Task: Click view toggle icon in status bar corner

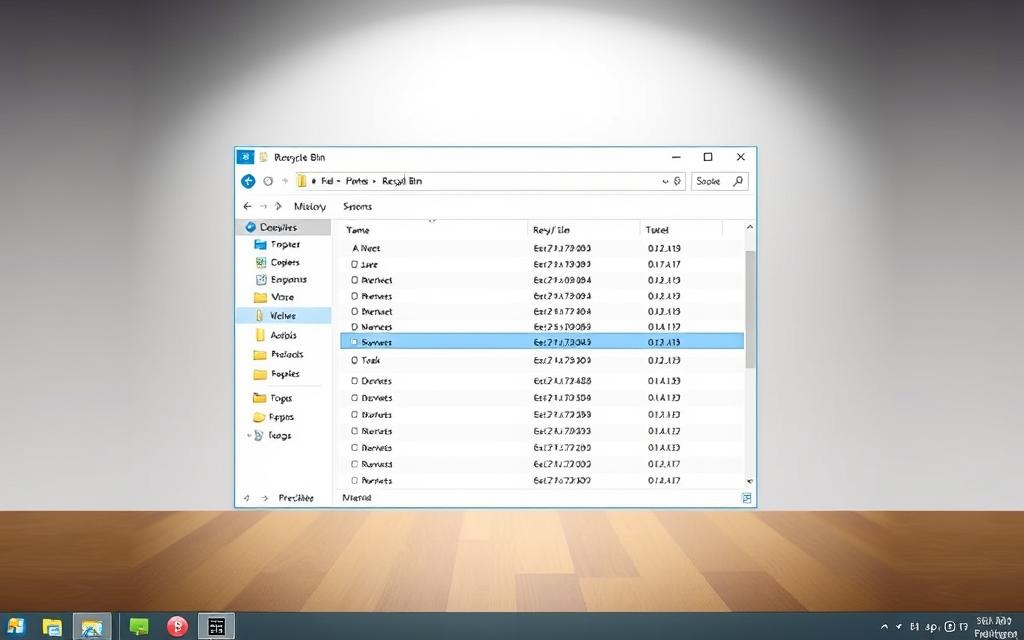Action: 746,498
